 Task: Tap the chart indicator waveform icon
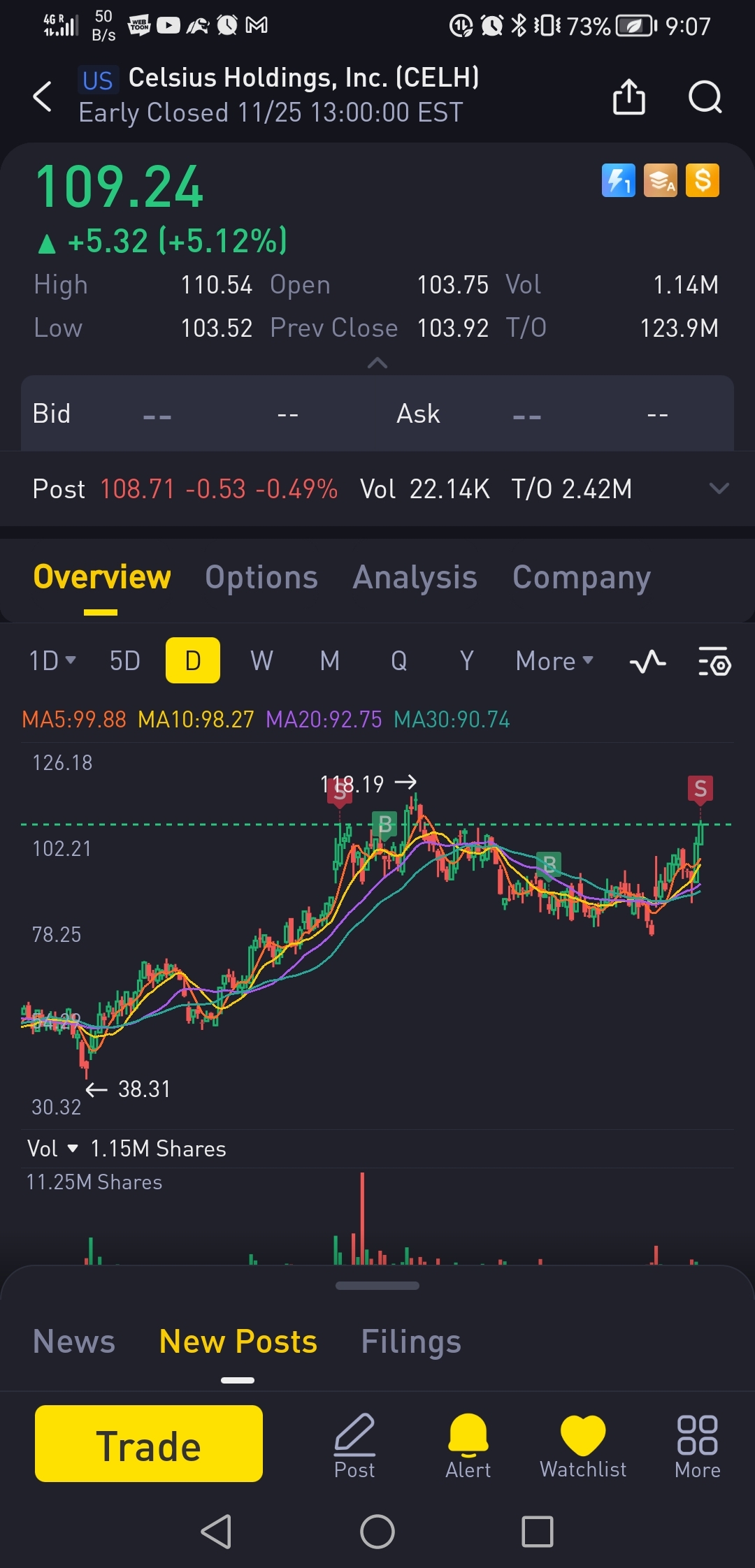[648, 661]
